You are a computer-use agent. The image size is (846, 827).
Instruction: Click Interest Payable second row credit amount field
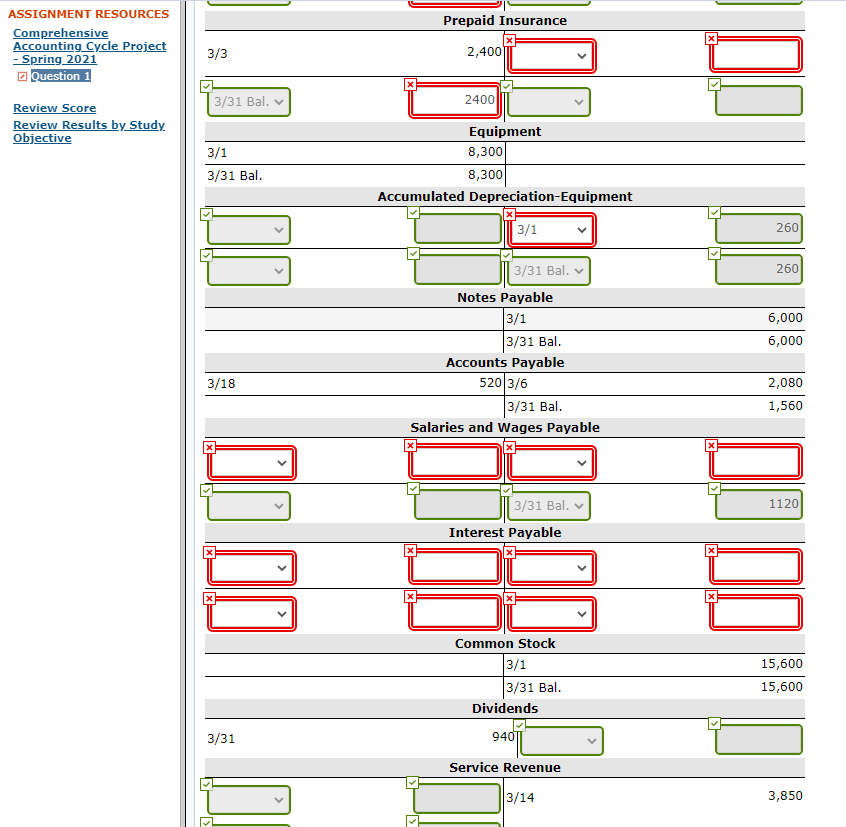click(756, 613)
